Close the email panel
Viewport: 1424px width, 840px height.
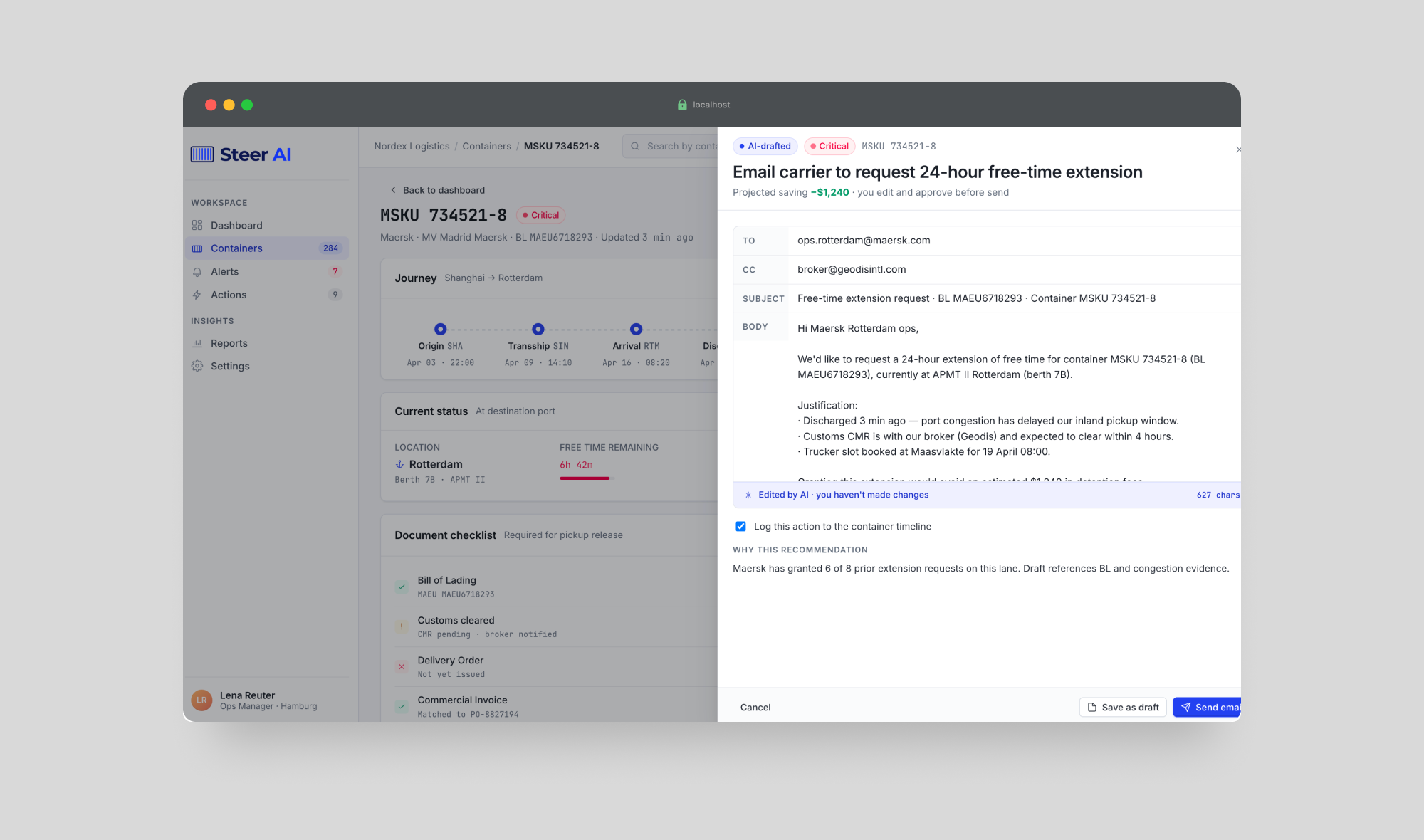pyautogui.click(x=1238, y=149)
